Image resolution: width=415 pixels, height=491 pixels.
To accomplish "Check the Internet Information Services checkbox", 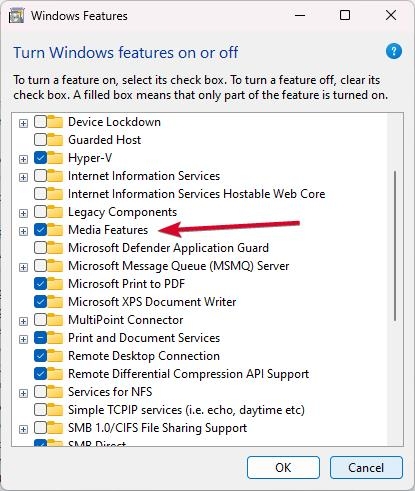I will 40,176.
